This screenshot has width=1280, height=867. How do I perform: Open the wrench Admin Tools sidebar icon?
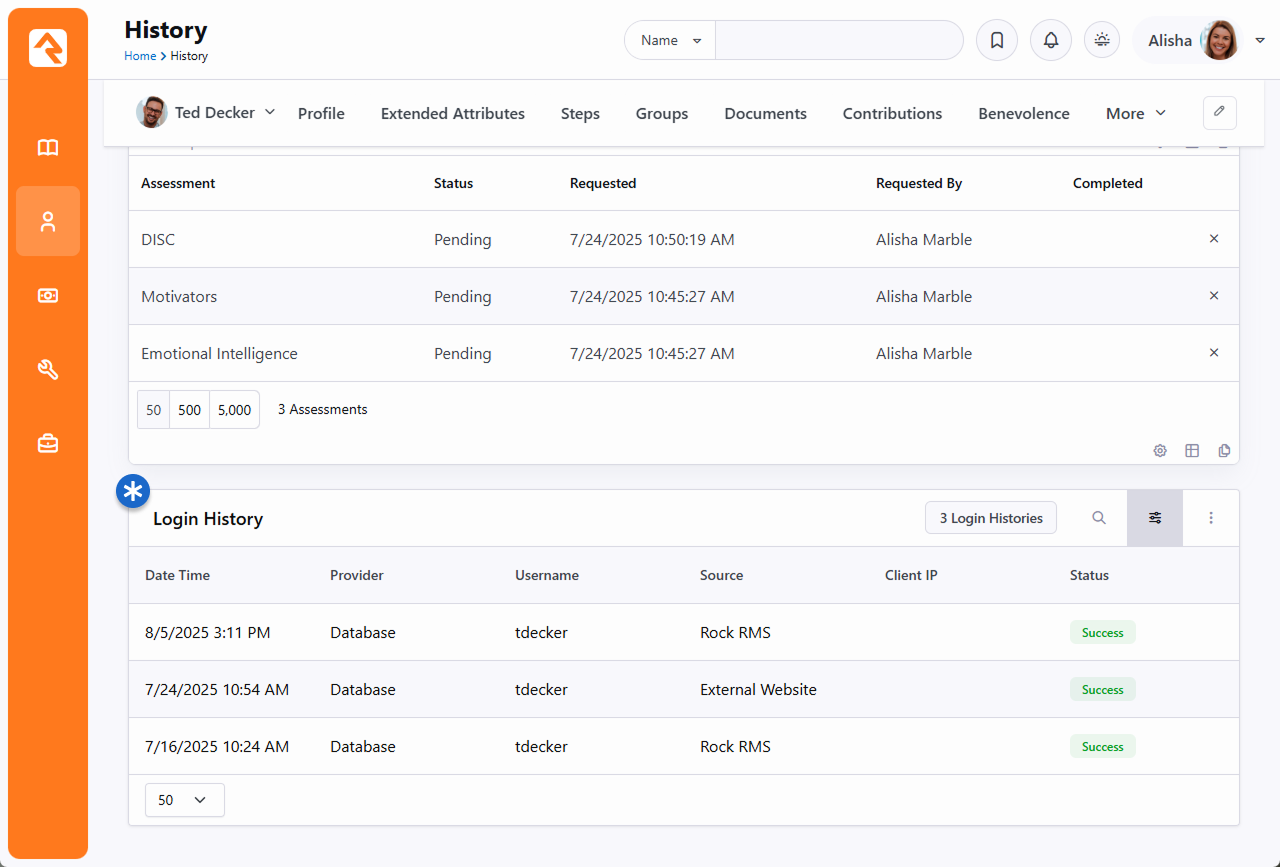pyautogui.click(x=48, y=370)
